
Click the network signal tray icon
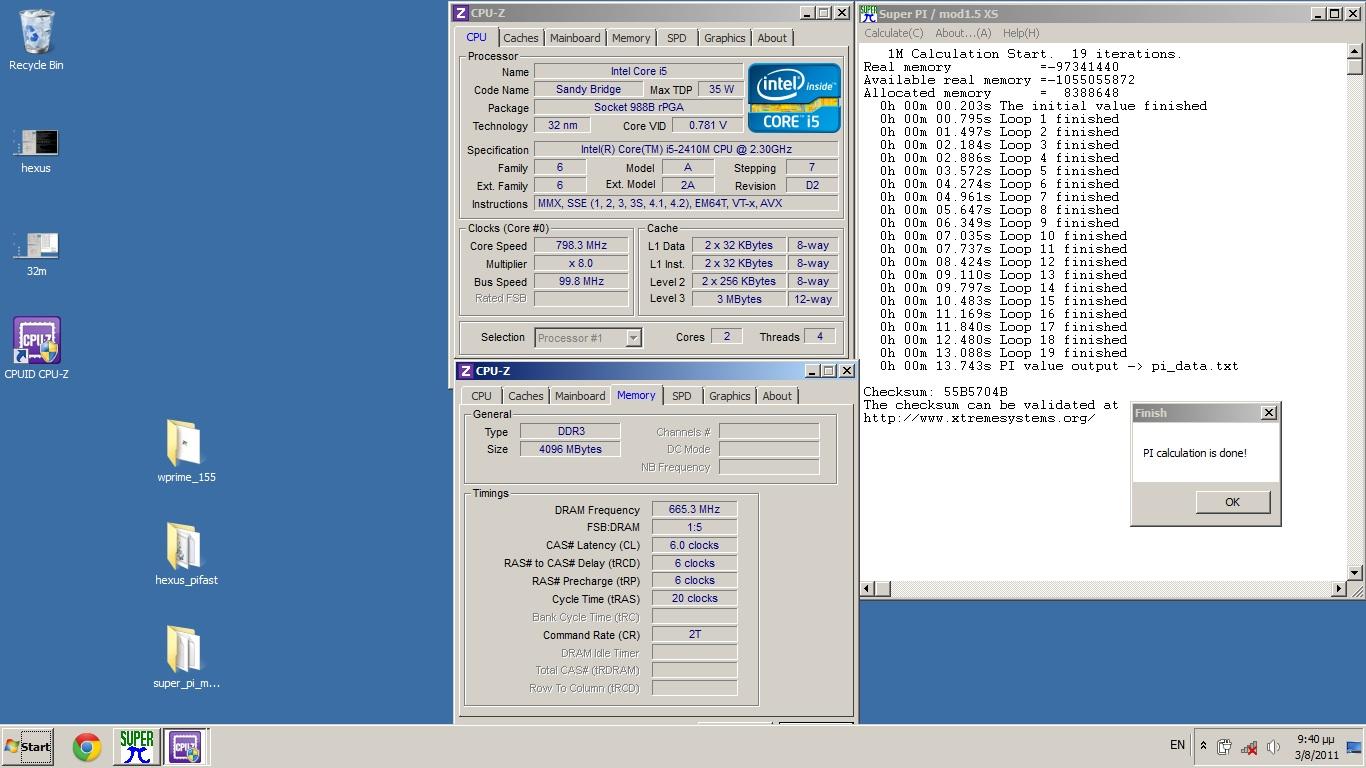(1249, 747)
